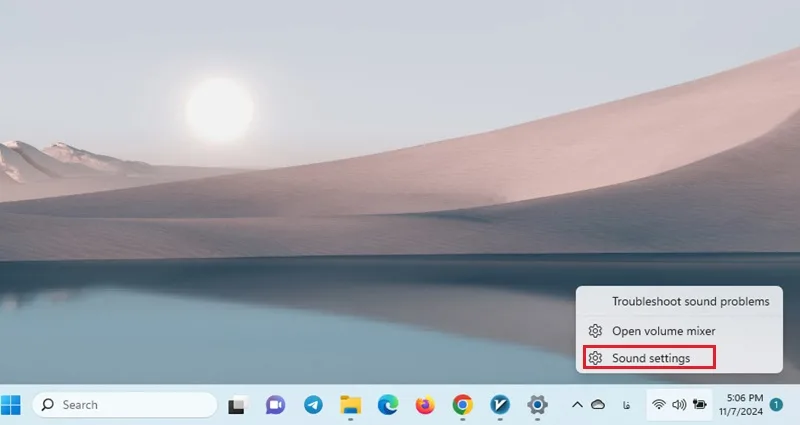Open the clock and date flyout
Viewport: 800px width, 425px height.
pos(742,405)
